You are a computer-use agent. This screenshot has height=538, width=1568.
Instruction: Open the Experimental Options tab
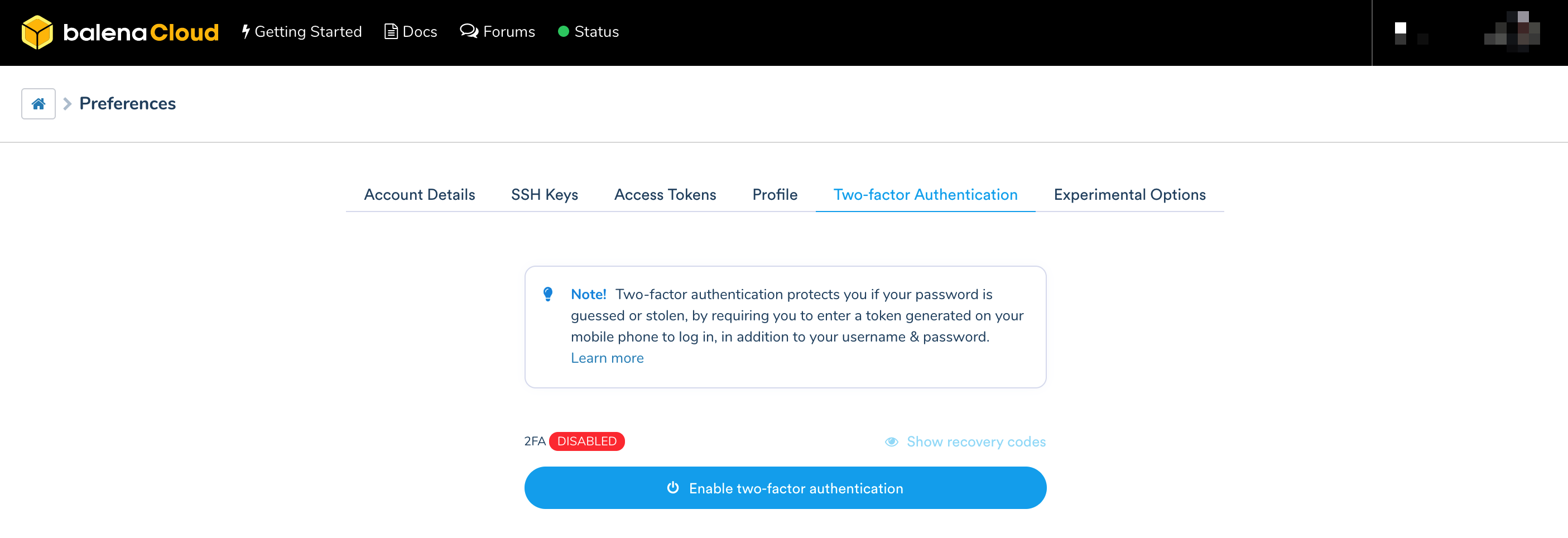coord(1129,194)
